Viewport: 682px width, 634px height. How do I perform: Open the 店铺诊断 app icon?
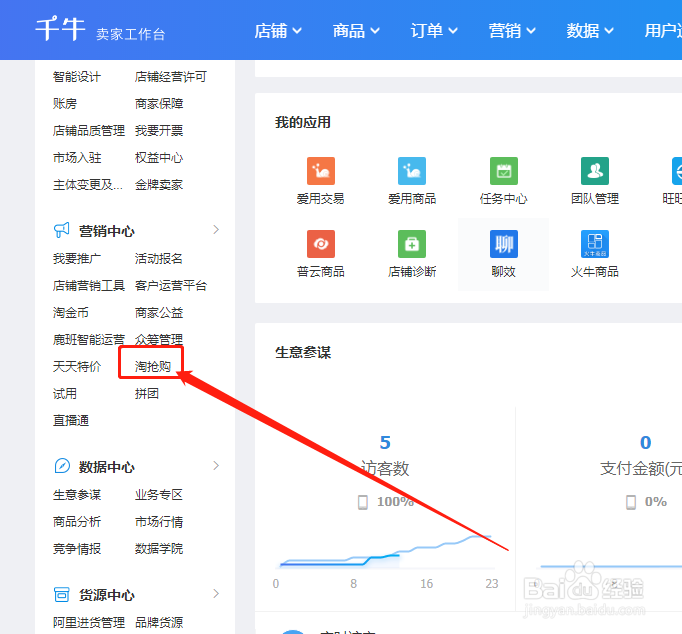412,244
